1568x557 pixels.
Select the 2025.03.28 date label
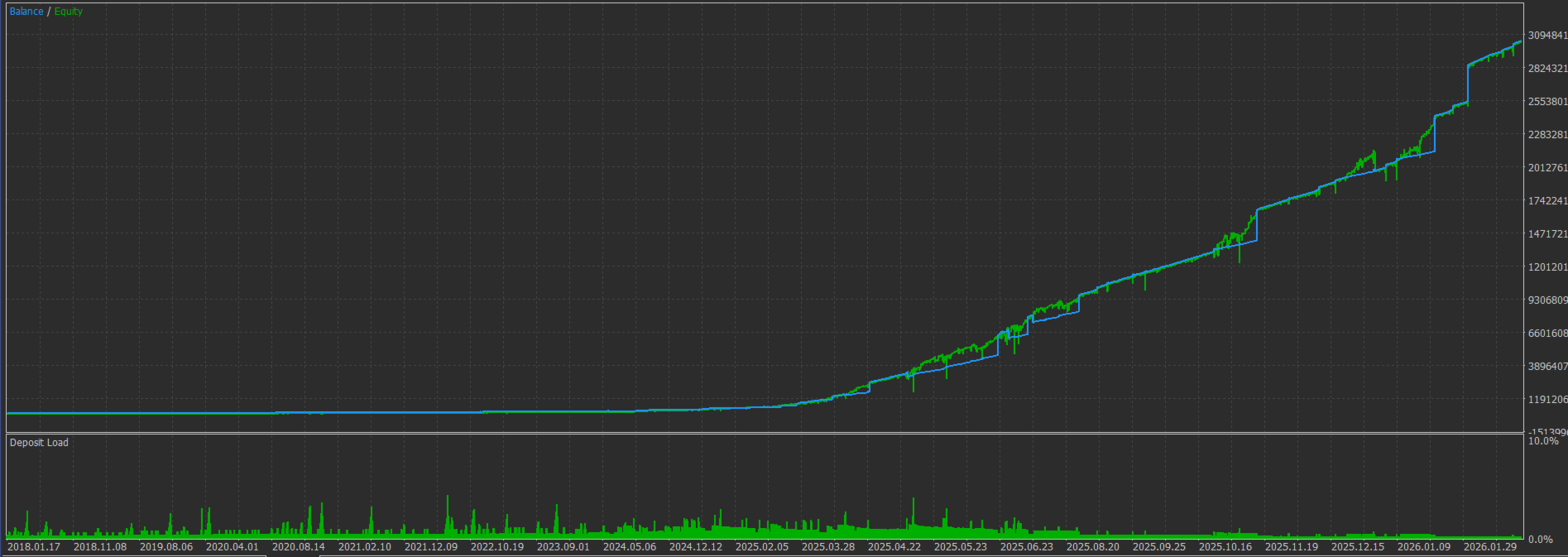[828, 547]
